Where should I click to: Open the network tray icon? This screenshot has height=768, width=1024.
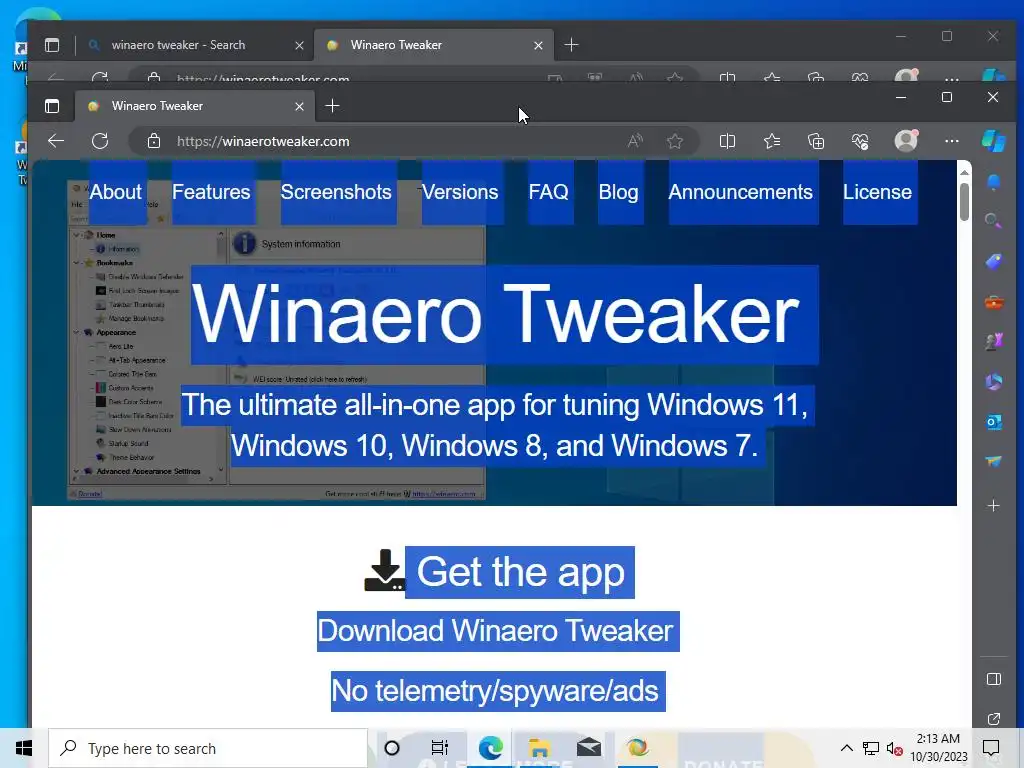(x=871, y=748)
